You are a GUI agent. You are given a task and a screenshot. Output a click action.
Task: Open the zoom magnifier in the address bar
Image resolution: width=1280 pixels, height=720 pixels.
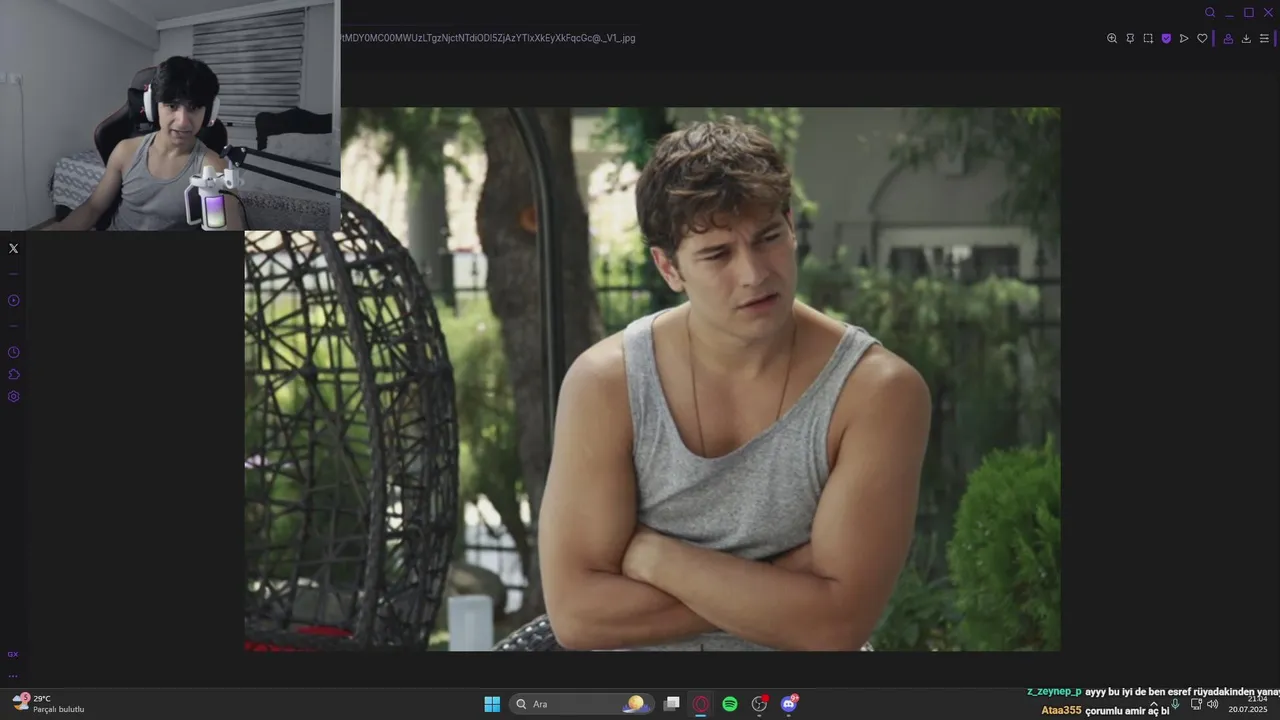point(1112,39)
